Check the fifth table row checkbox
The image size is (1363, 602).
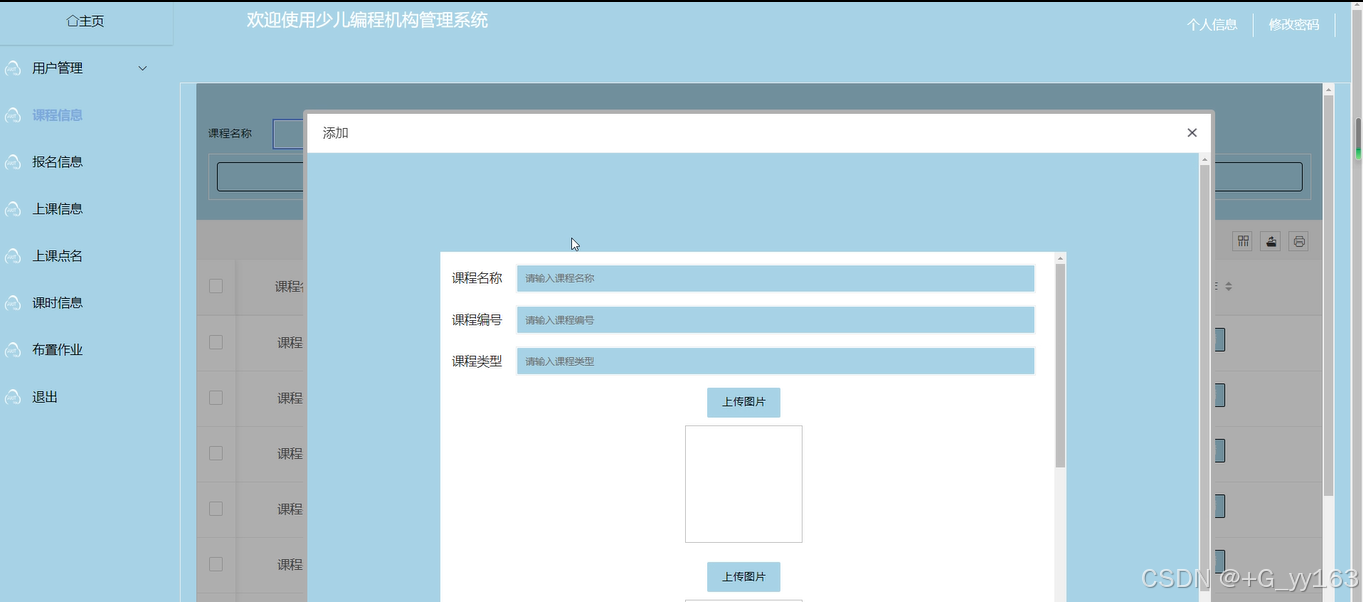[216, 564]
